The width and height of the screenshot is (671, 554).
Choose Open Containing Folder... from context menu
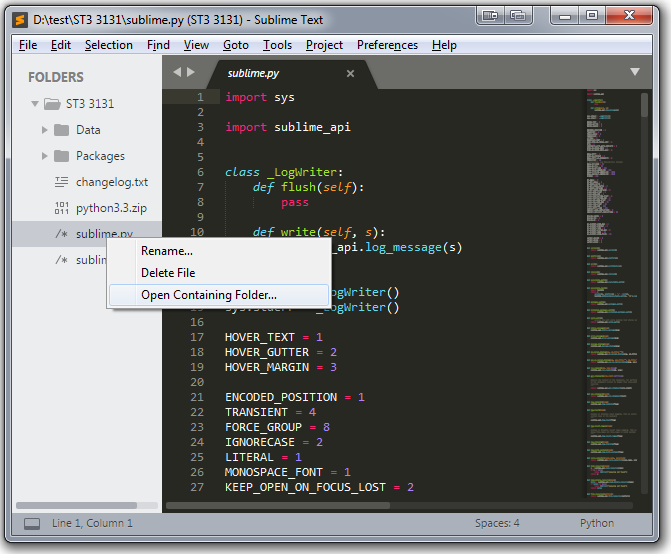click(219, 295)
